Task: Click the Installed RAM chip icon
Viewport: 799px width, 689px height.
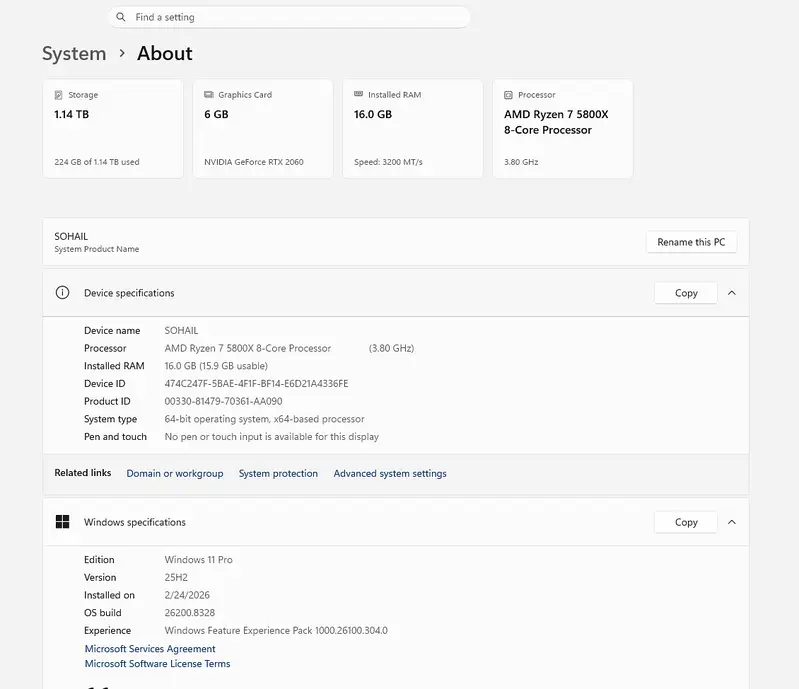Action: [x=359, y=94]
